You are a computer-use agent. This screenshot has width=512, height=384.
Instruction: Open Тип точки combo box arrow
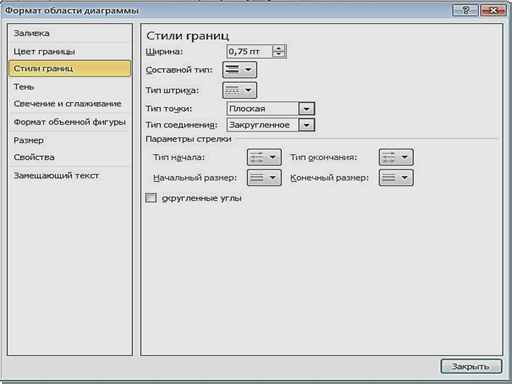306,109
